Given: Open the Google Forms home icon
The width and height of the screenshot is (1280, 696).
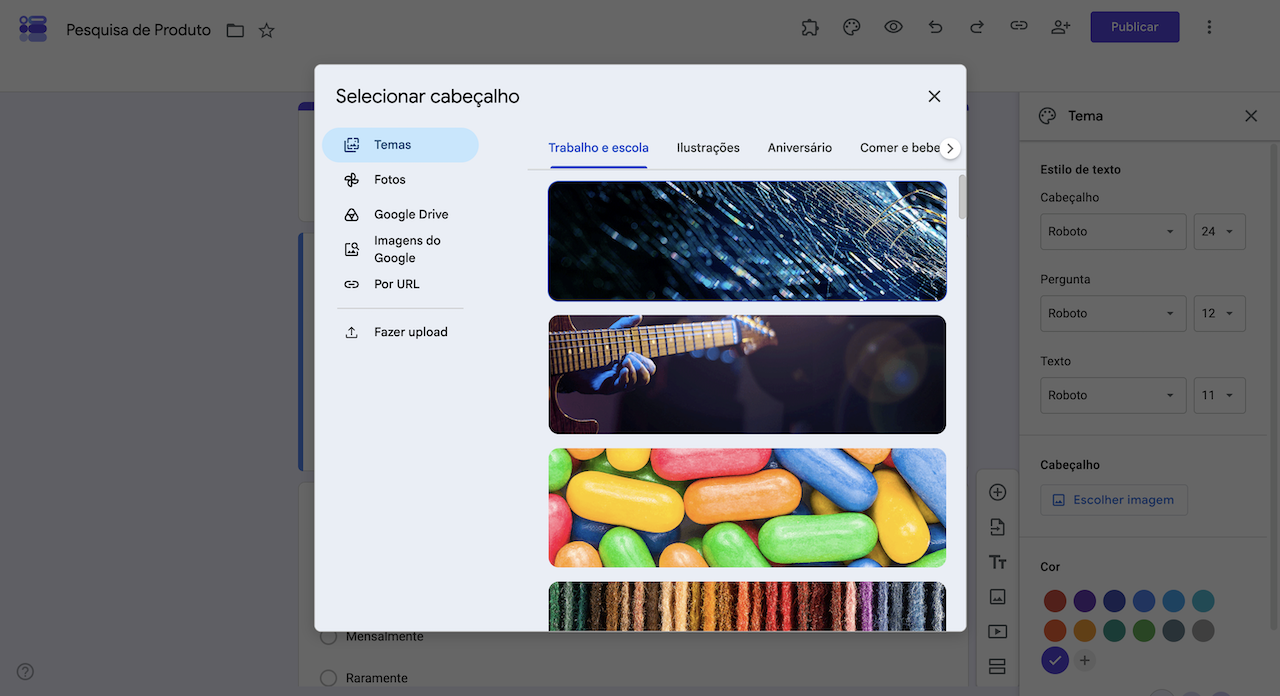Looking at the screenshot, I should point(33,28).
